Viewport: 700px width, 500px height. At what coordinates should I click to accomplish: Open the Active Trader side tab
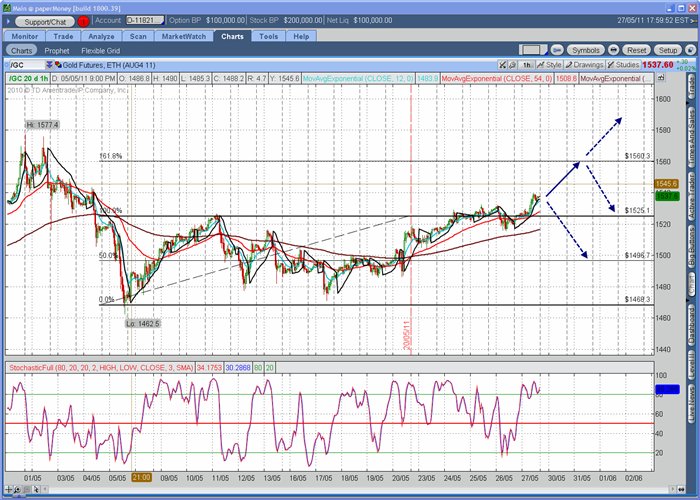pos(691,195)
